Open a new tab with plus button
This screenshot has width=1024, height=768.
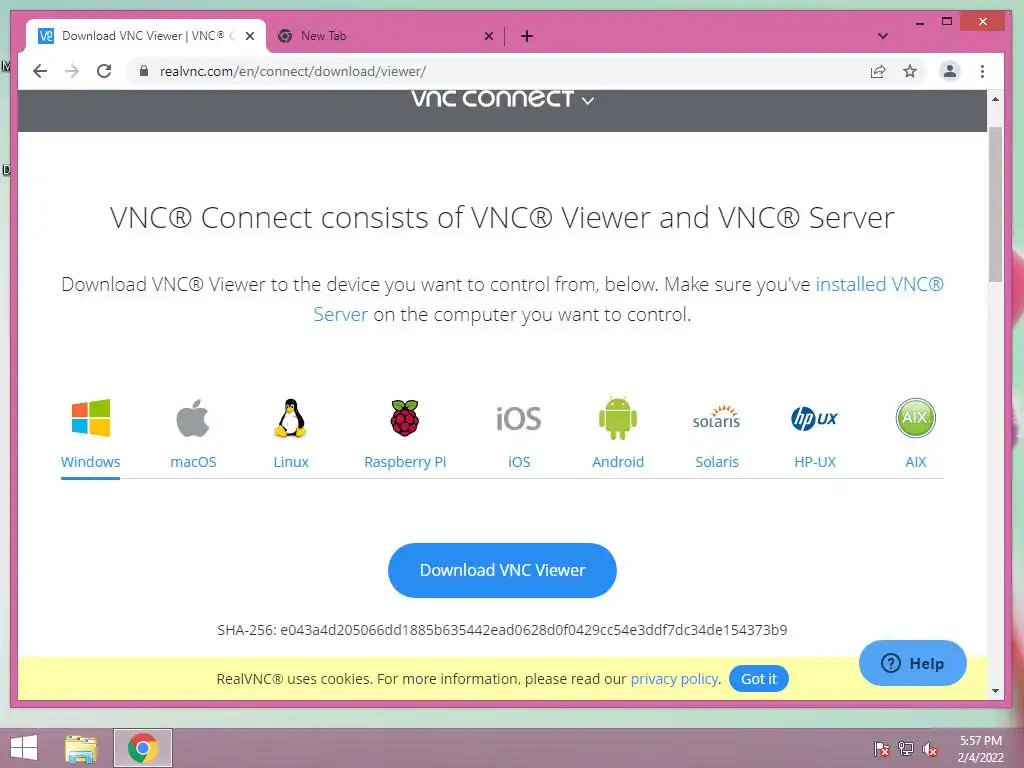coord(527,36)
